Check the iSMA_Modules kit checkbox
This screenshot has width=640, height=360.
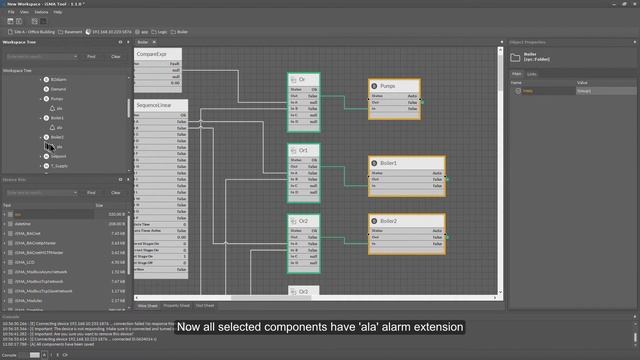coord(10,301)
